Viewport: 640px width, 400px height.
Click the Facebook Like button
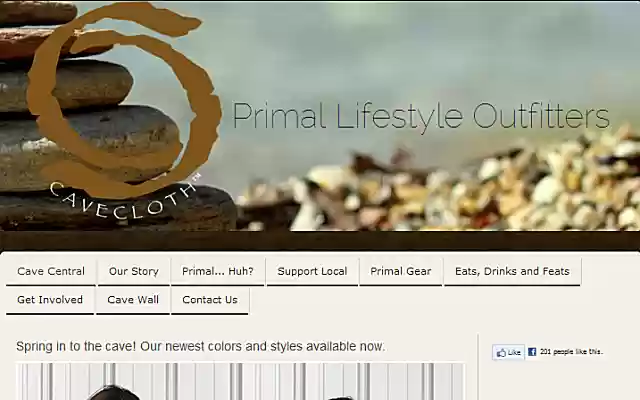pos(508,352)
